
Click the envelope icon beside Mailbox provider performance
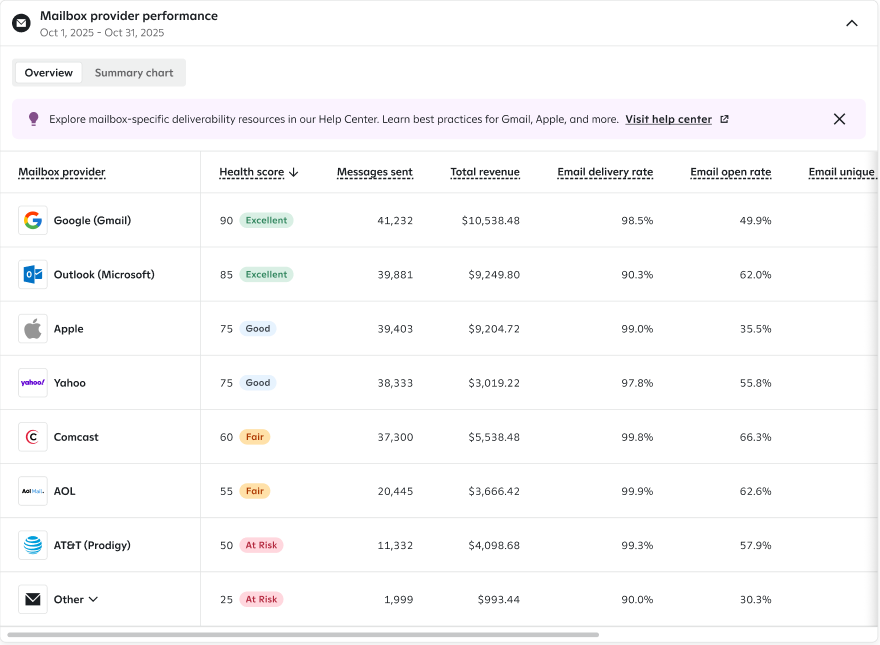pos(21,24)
